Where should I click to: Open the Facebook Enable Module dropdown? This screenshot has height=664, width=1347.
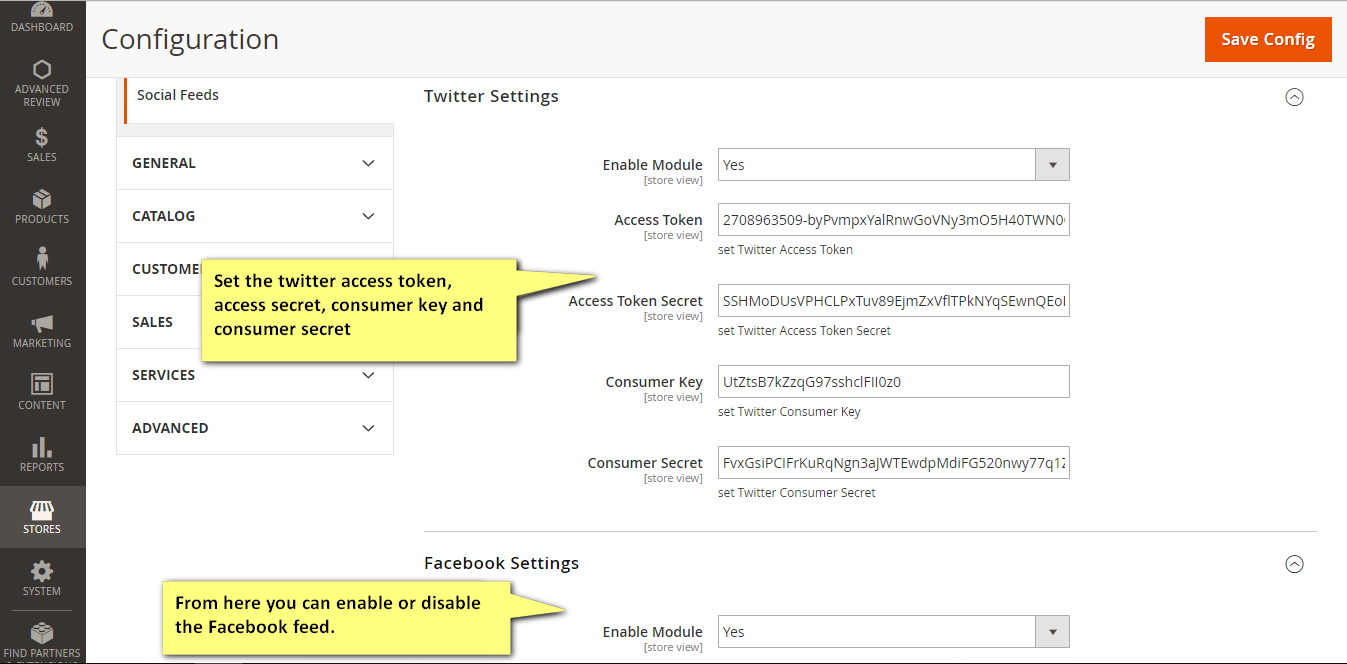click(1051, 631)
